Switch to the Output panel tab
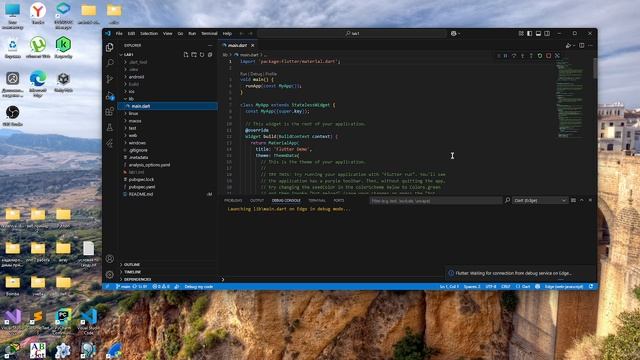640x360 pixels. click(257, 200)
